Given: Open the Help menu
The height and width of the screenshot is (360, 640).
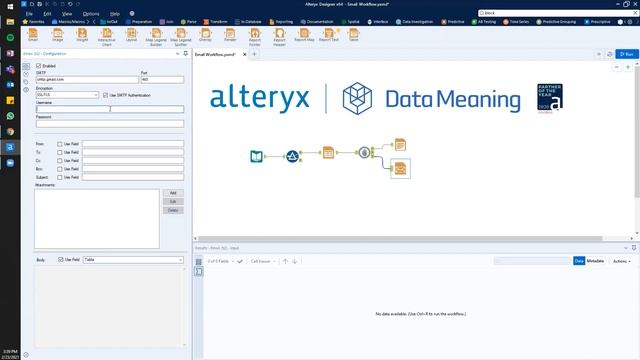Looking at the screenshot, I should point(115,13).
